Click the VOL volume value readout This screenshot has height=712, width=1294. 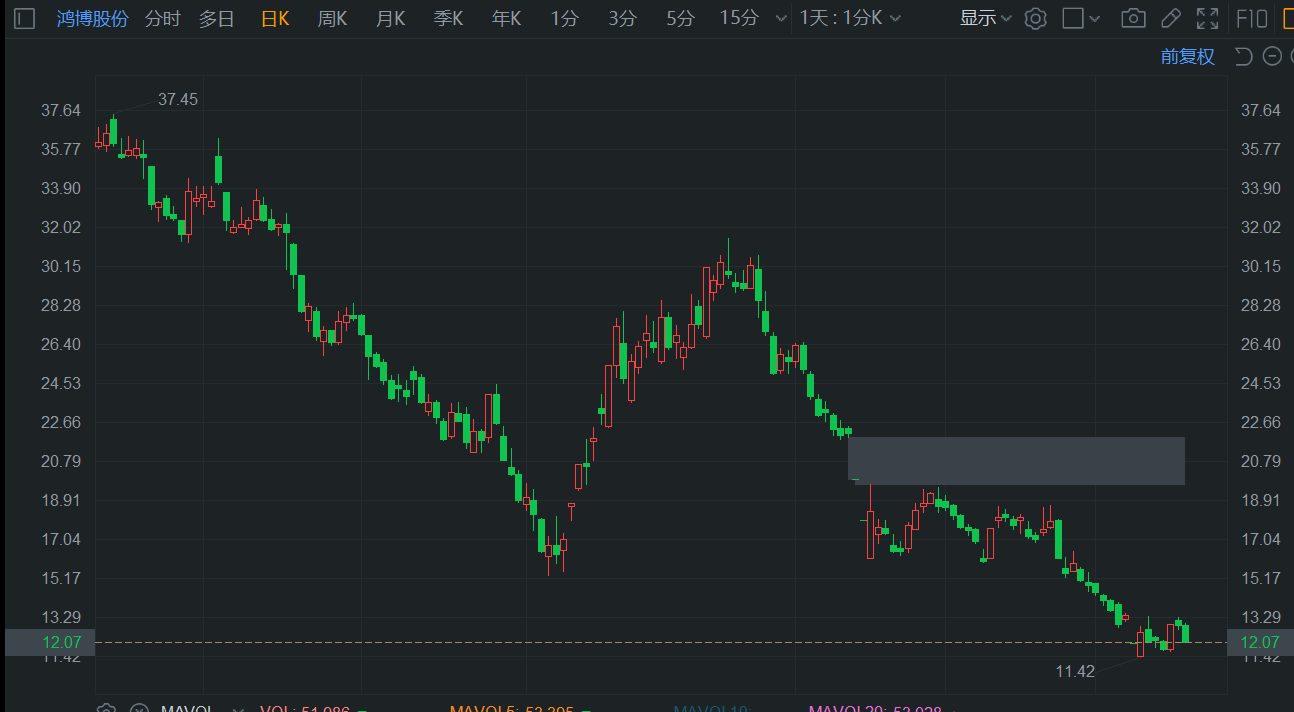click(305, 708)
